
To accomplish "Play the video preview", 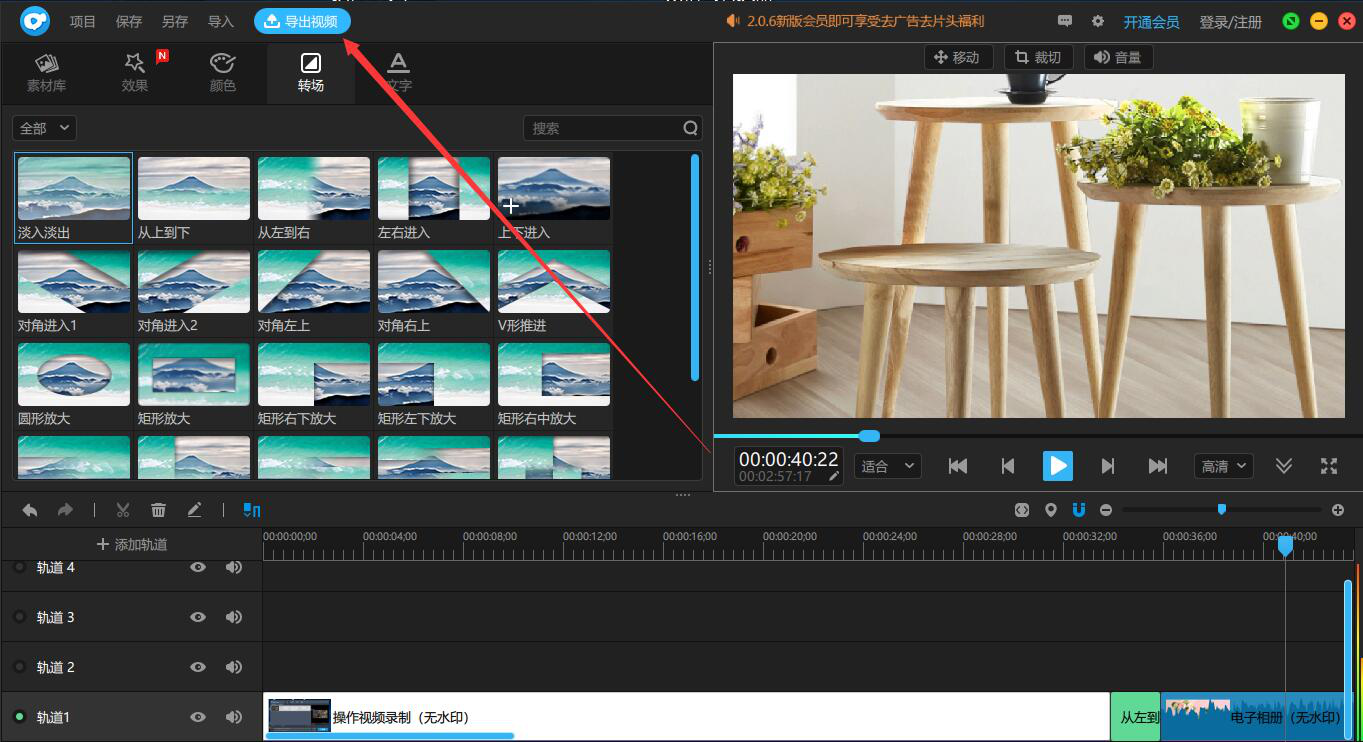I will click(x=1057, y=466).
